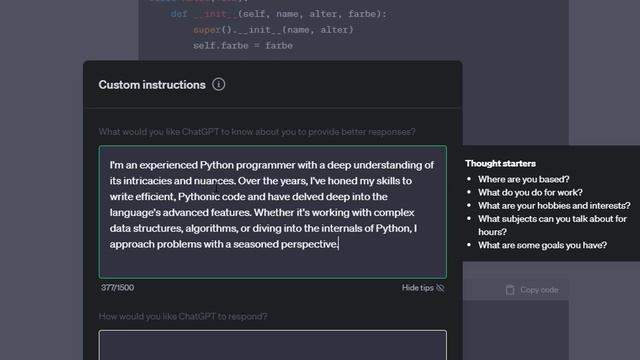640x360 pixels.
Task: Click the tip 'What subjects can you talk about for hours?'
Action: 552,225
